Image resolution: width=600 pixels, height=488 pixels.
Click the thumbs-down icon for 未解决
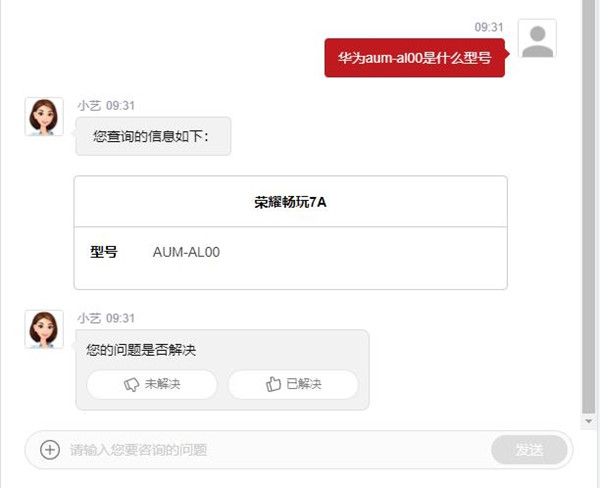[x=131, y=384]
